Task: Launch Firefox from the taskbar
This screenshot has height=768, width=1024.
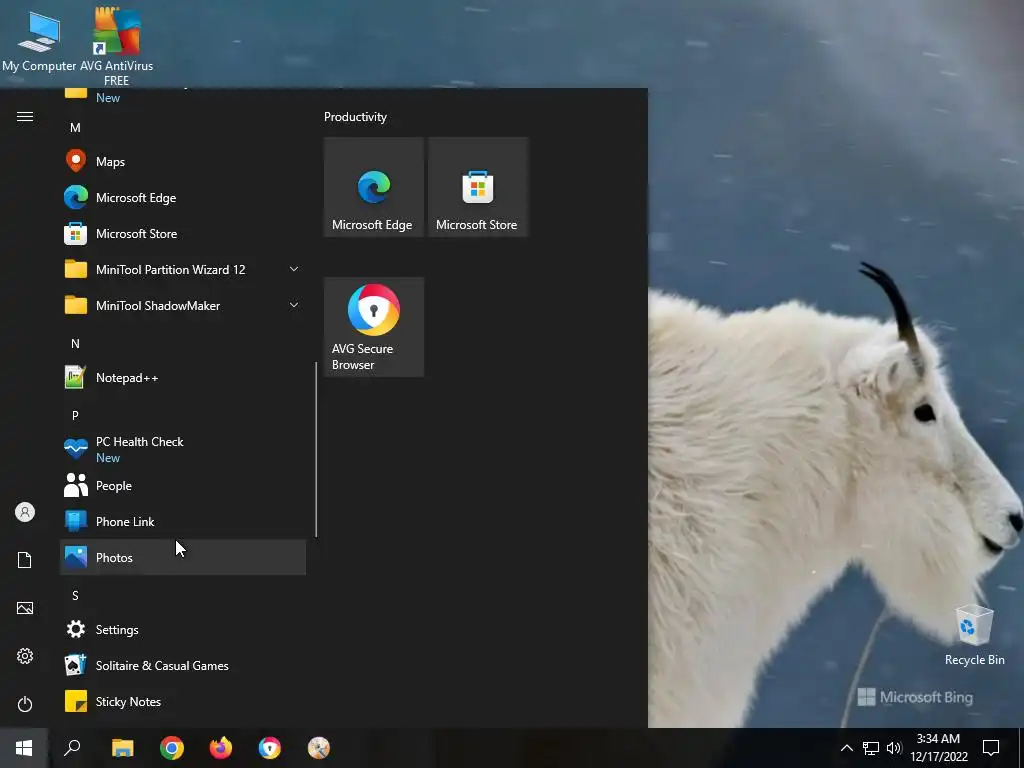Action: coord(221,748)
